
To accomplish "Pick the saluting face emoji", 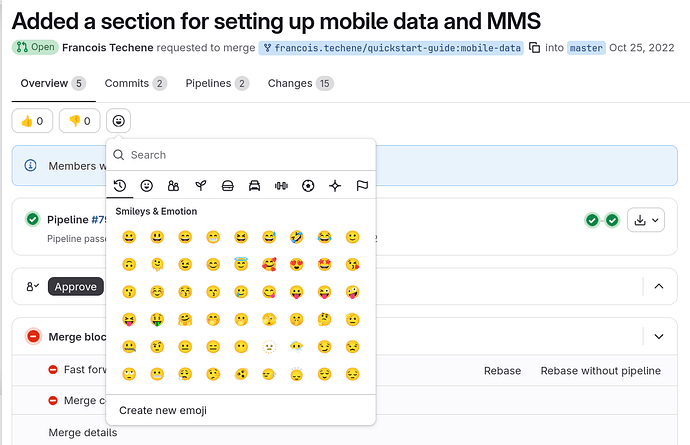I will coord(352,319).
